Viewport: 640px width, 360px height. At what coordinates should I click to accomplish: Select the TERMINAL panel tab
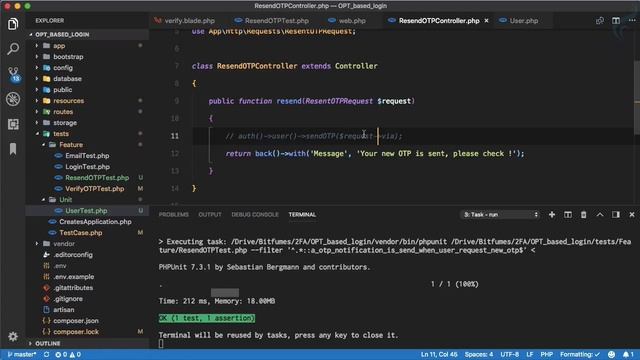[302, 215]
